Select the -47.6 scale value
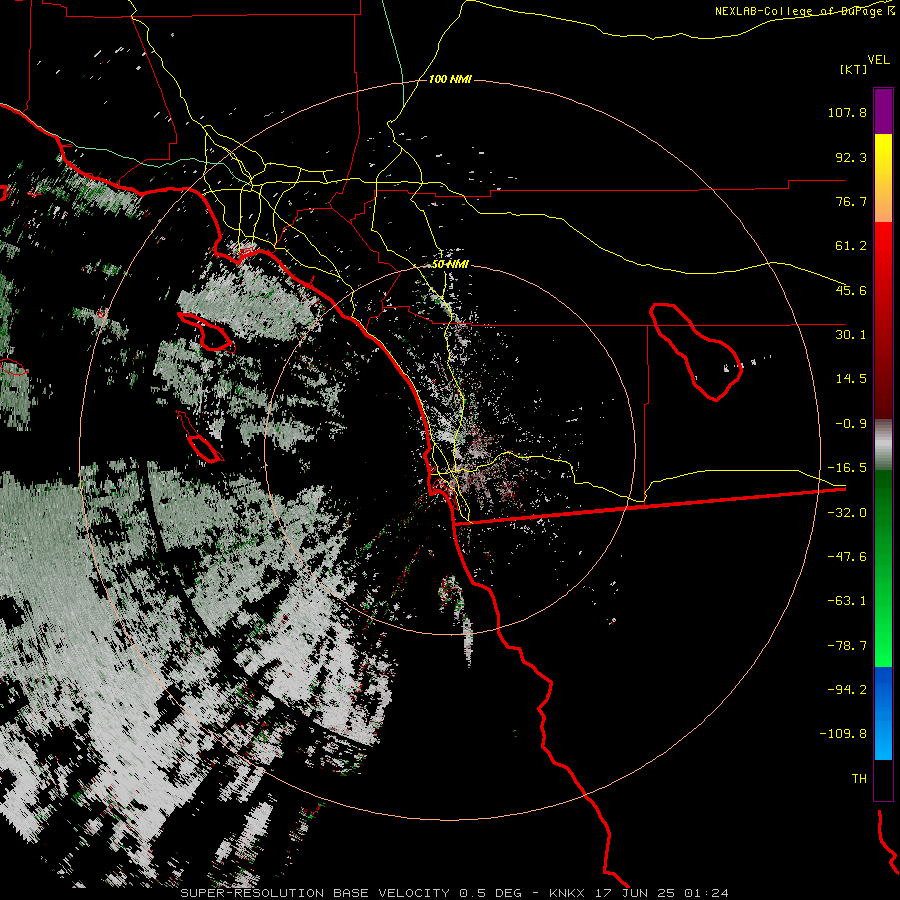900x900 pixels. tap(847, 557)
